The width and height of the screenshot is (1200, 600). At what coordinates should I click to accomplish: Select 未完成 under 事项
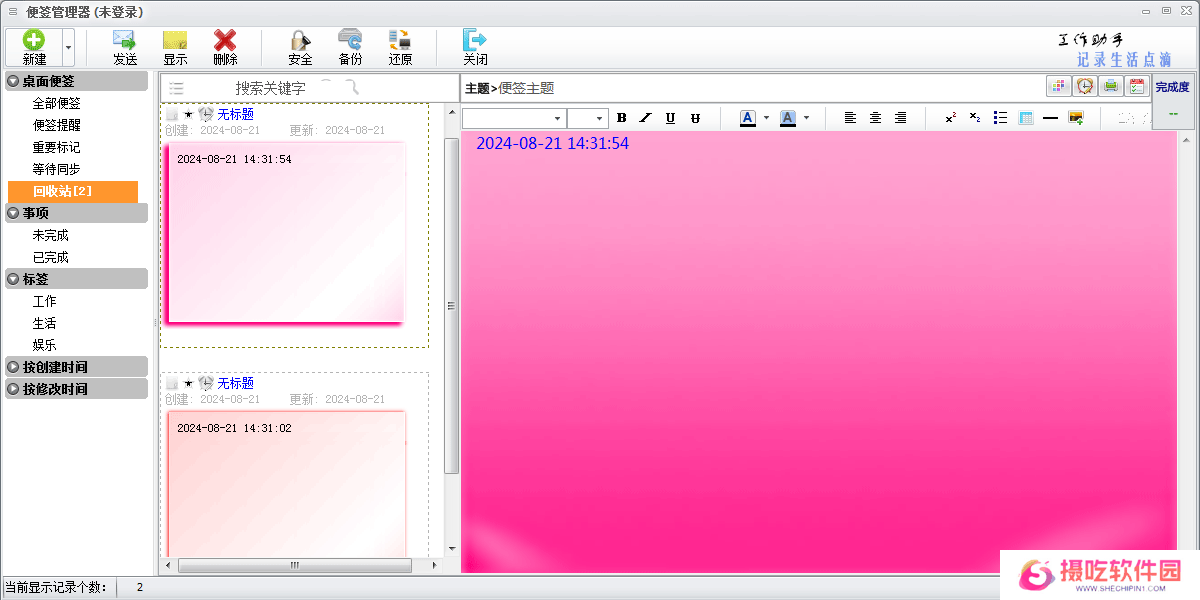coord(50,235)
